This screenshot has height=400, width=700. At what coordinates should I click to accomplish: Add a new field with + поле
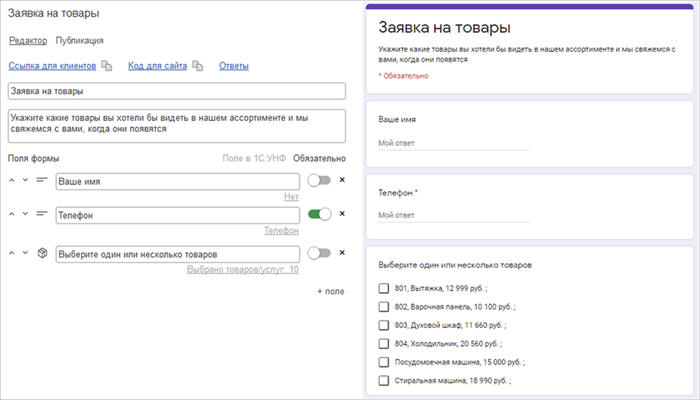pyautogui.click(x=330, y=291)
